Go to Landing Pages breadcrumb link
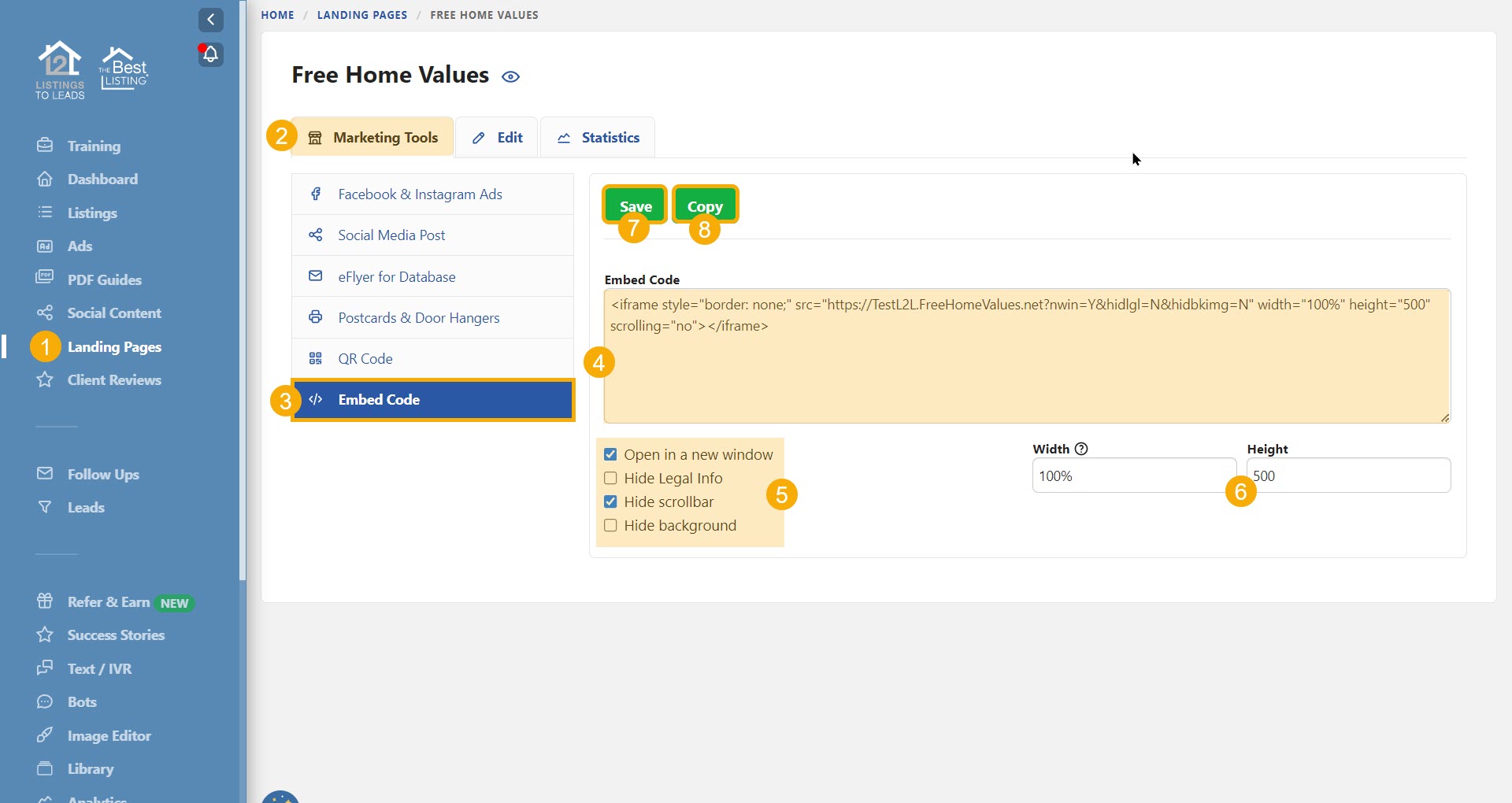 tap(362, 15)
